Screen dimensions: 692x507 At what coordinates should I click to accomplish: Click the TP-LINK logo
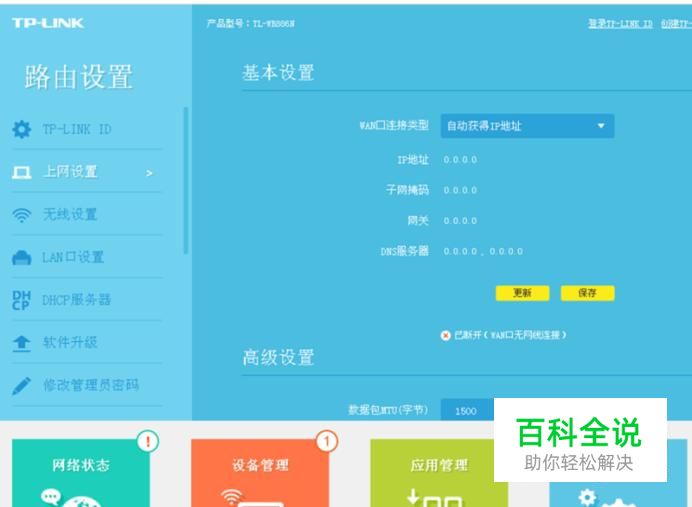click(x=48, y=23)
